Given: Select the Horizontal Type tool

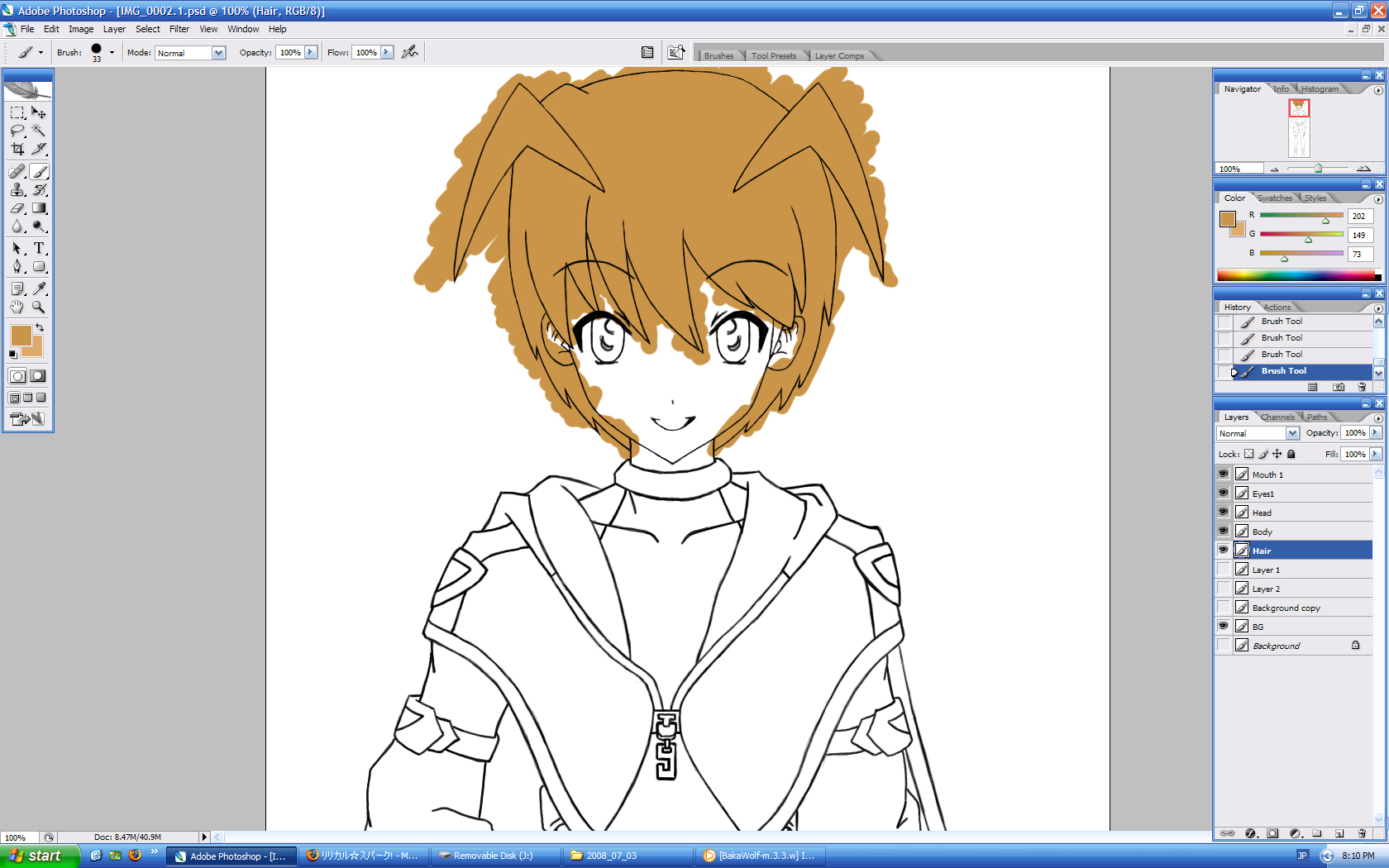Looking at the screenshot, I should pos(38,248).
